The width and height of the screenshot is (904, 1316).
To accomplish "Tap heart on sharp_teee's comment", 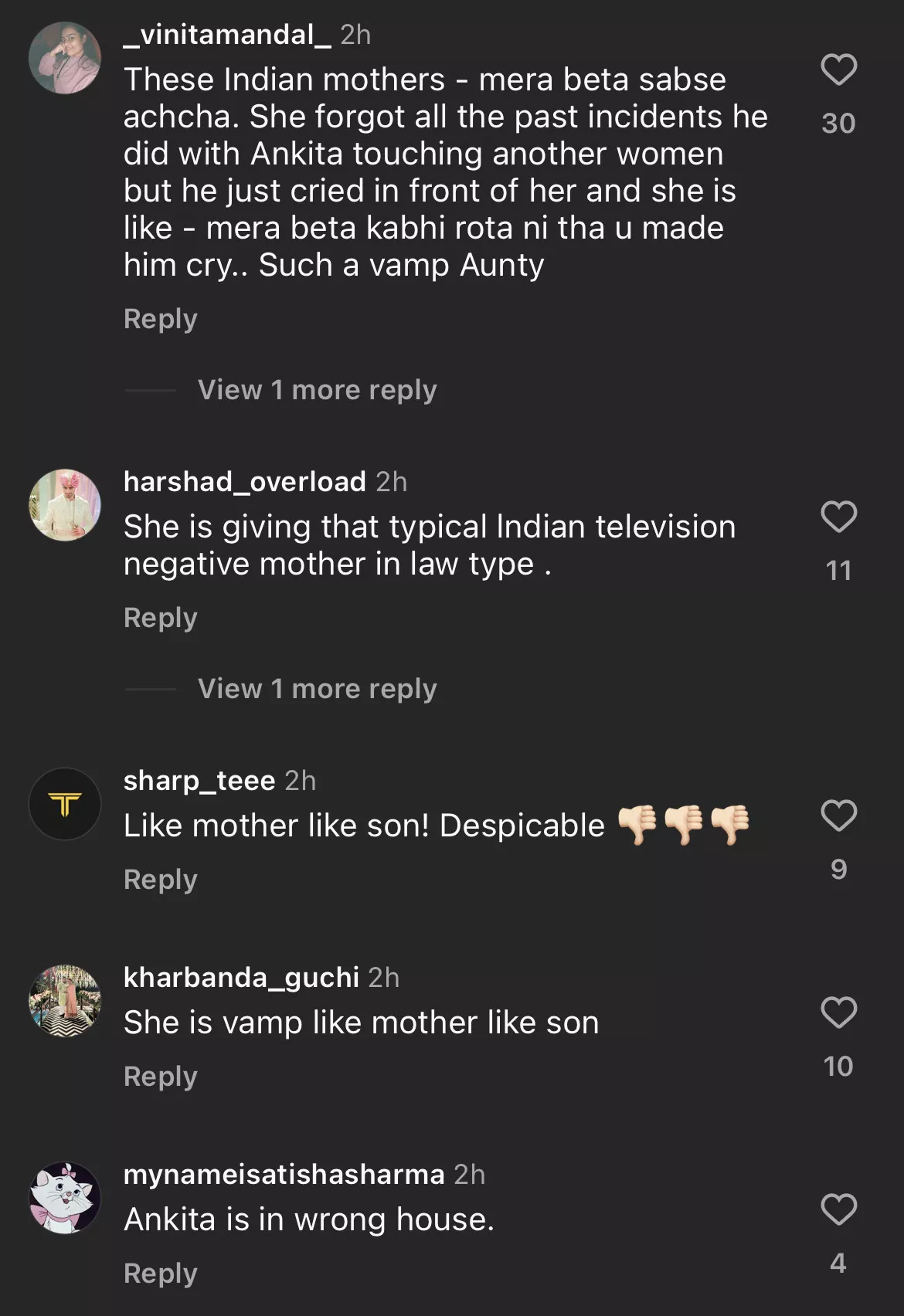I will pos(838,816).
